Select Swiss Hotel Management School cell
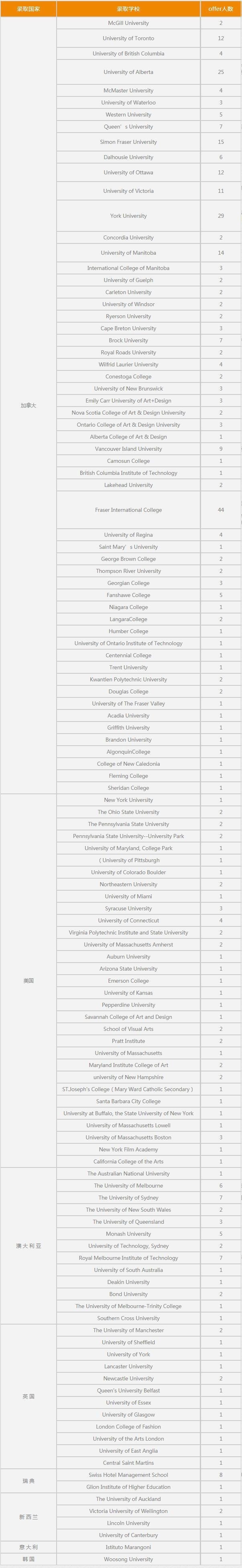The height and width of the screenshot is (1568, 242). coord(128,1475)
